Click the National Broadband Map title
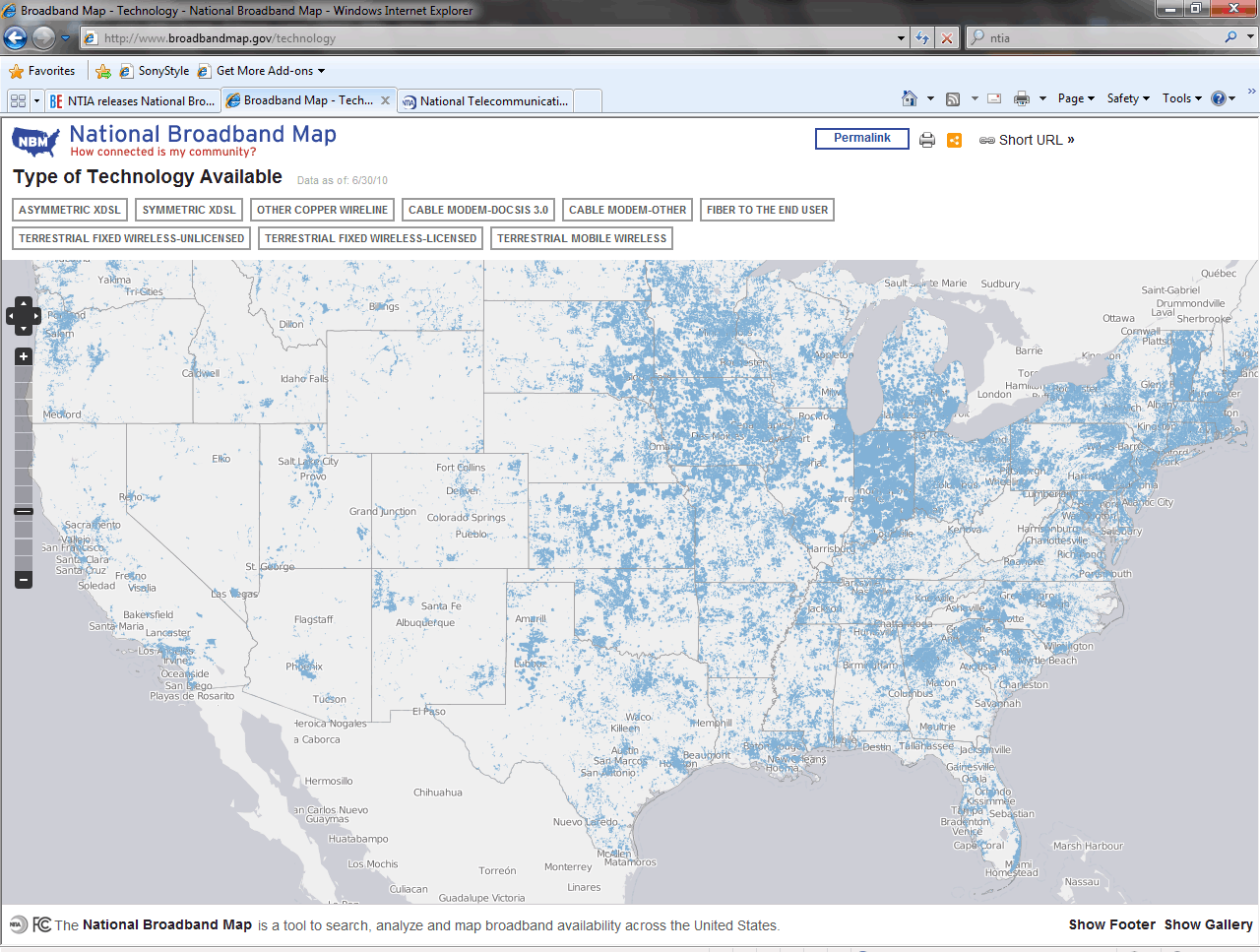The image size is (1260, 952). pos(203,134)
